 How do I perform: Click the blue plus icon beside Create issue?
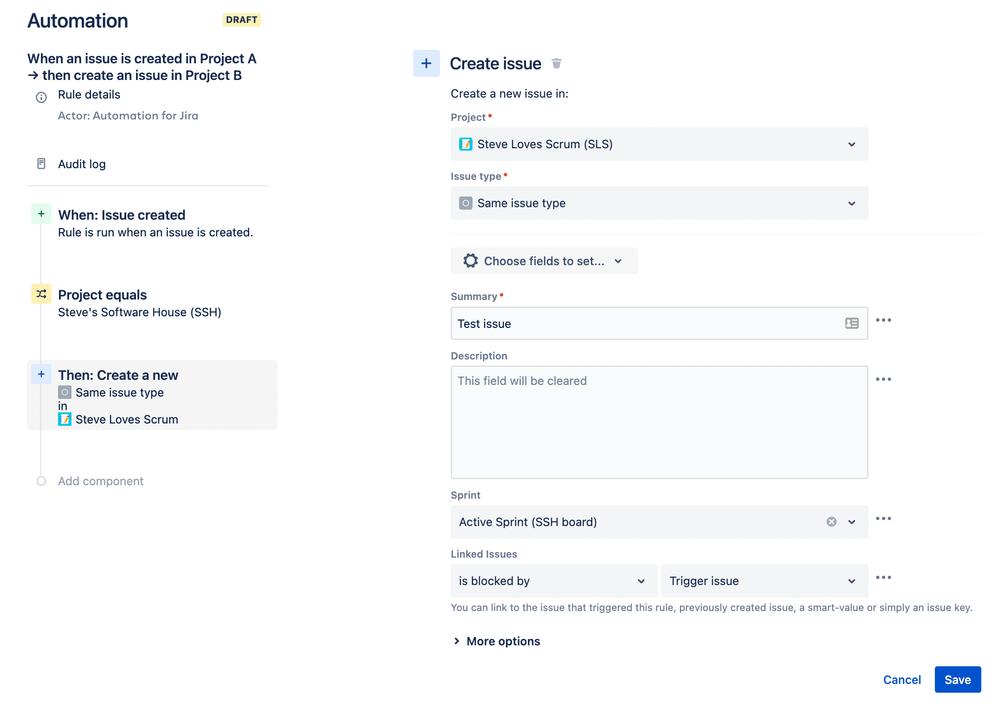426,64
